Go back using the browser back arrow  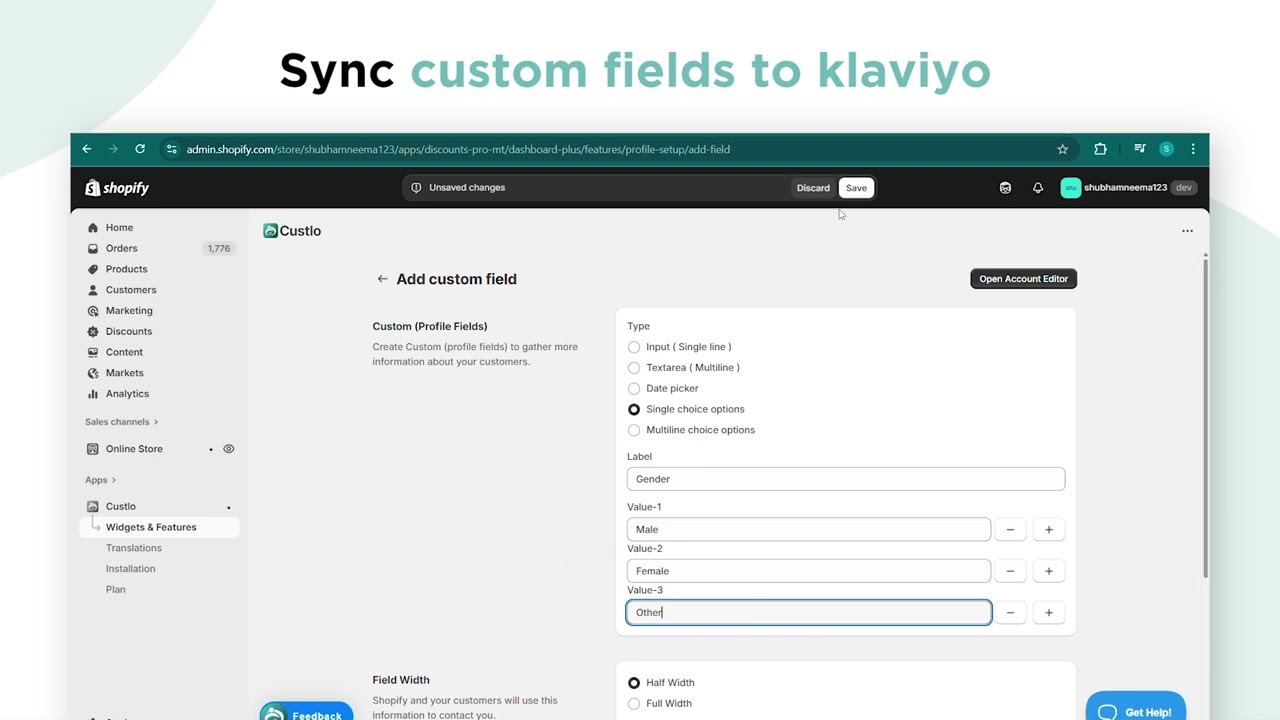(87, 149)
